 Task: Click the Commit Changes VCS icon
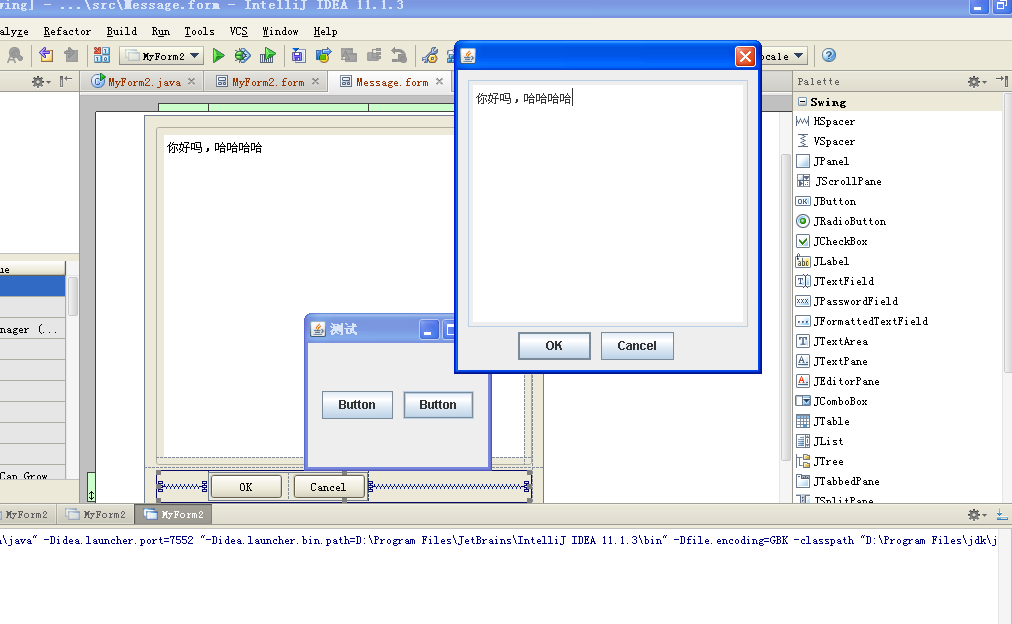323,56
